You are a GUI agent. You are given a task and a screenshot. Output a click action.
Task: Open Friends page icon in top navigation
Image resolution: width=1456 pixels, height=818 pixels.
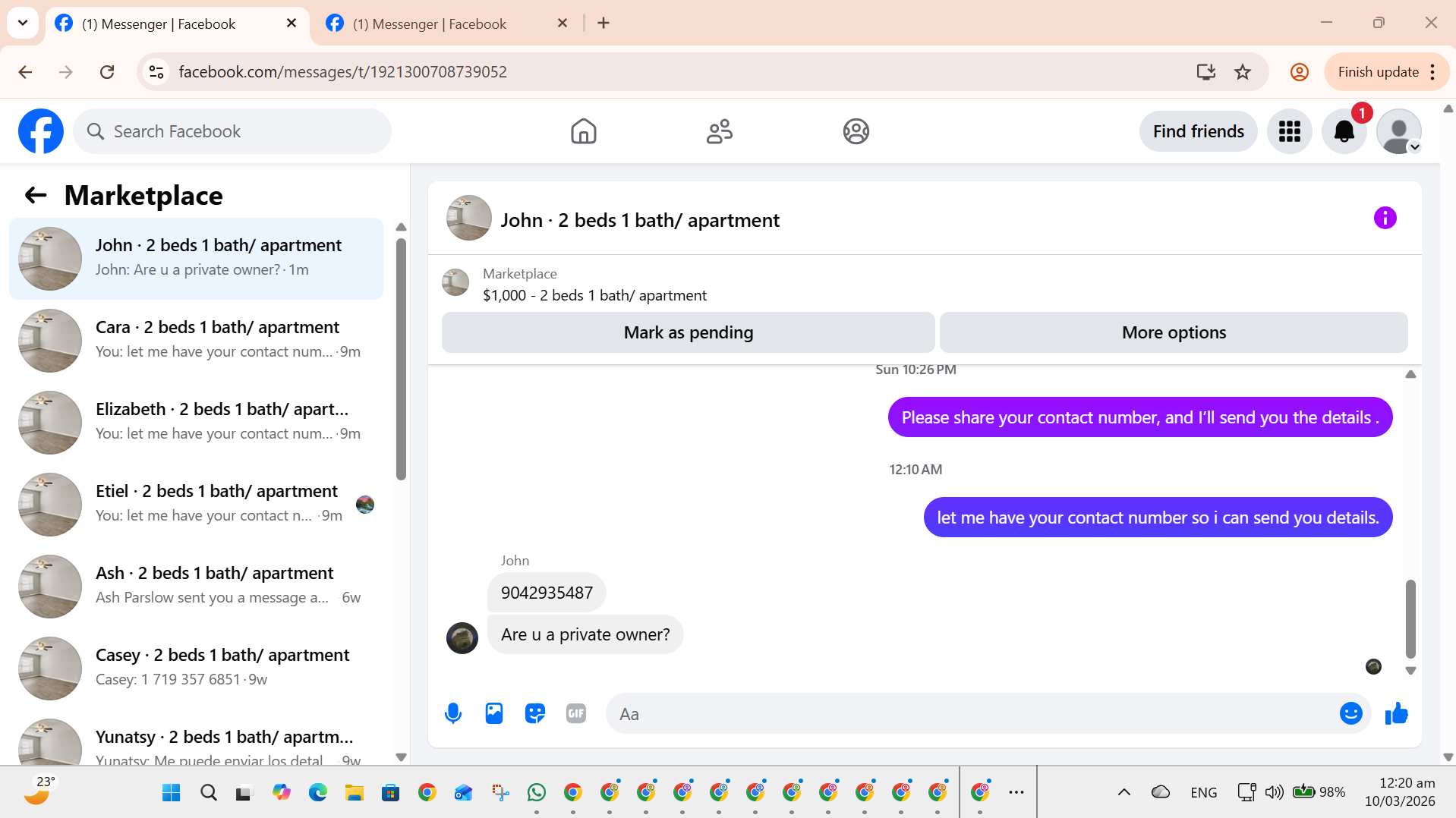(719, 131)
